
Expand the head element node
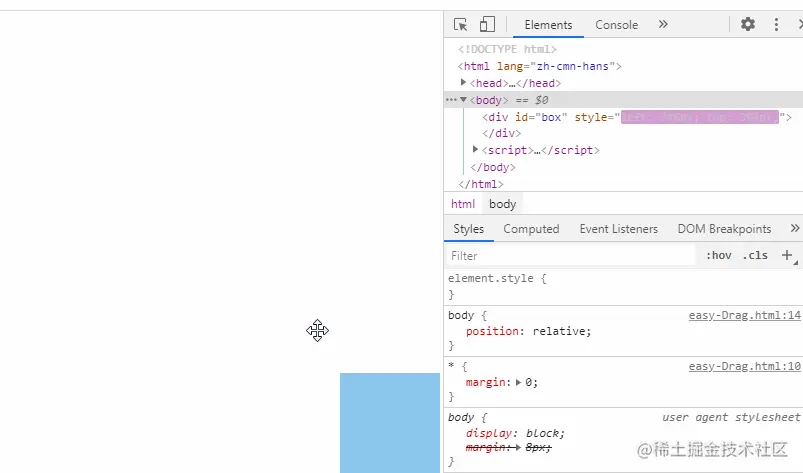(463, 82)
